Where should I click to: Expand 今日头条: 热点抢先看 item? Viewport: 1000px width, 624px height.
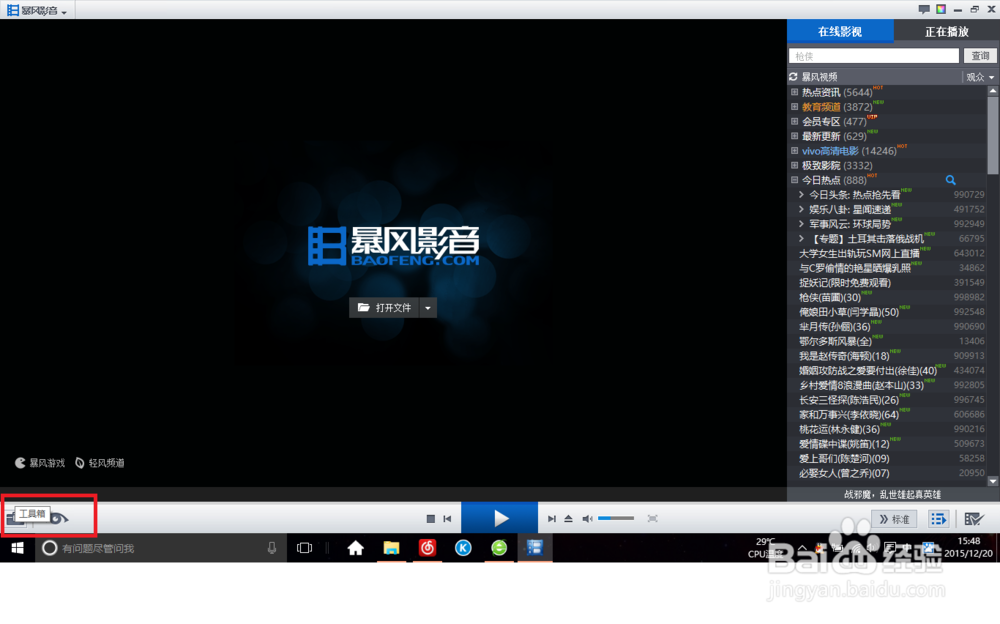click(802, 195)
